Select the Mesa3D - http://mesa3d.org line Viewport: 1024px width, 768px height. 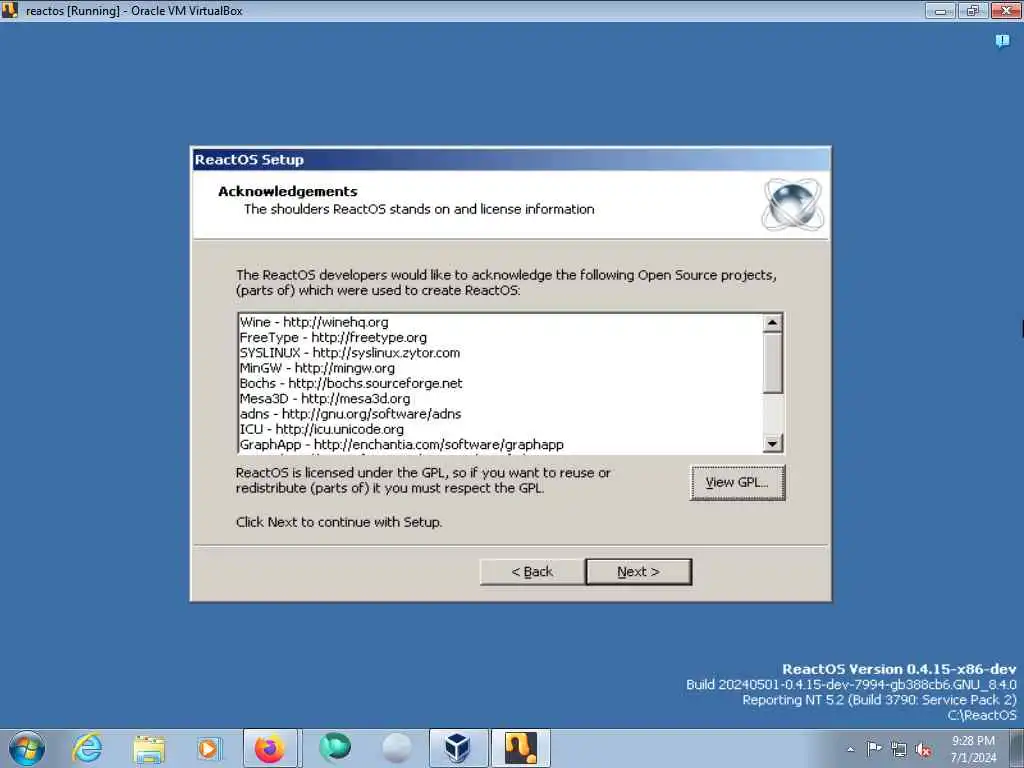click(325, 398)
